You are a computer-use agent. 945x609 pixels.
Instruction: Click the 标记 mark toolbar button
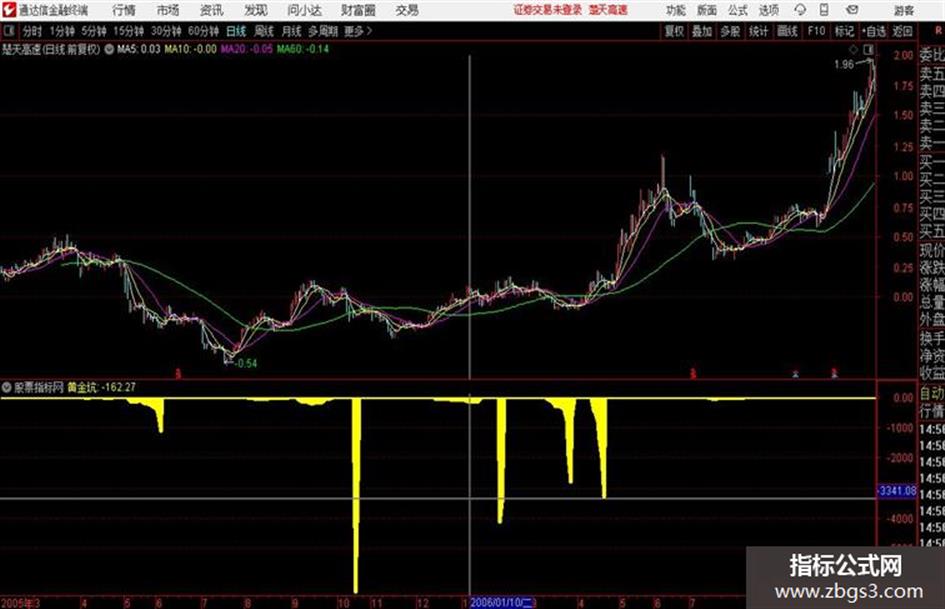tap(844, 31)
